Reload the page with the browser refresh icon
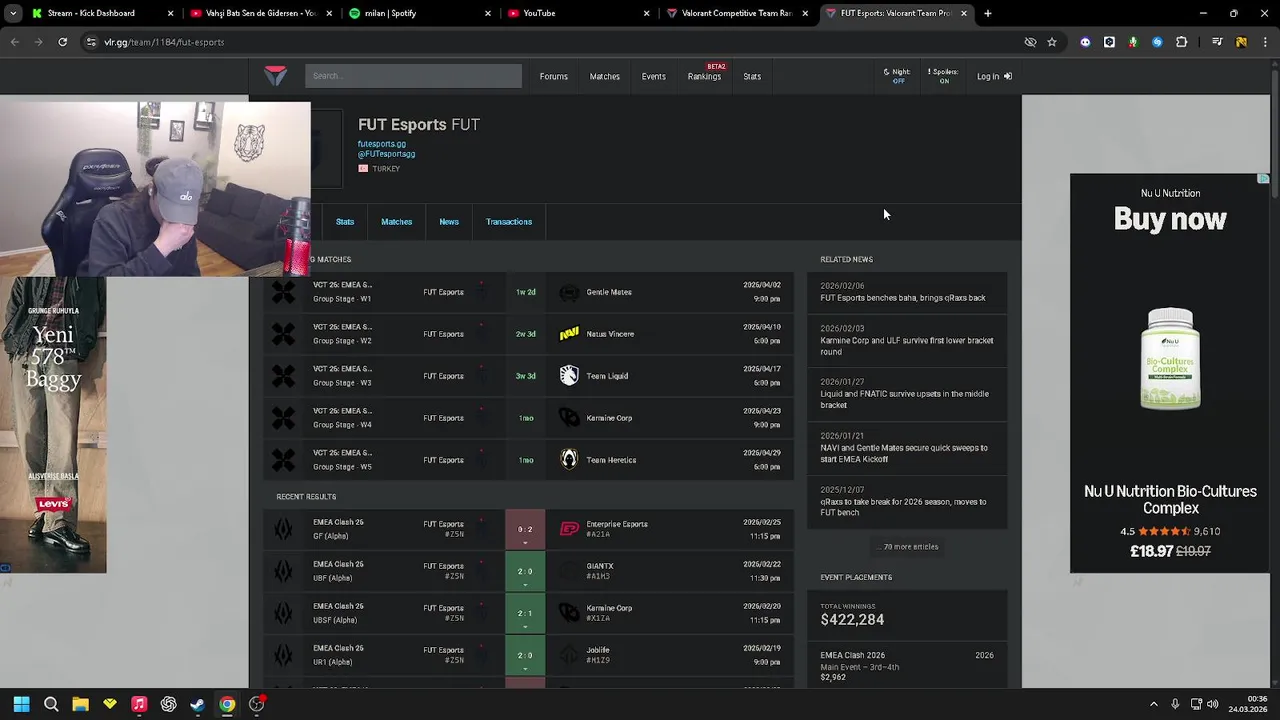 coord(62,42)
